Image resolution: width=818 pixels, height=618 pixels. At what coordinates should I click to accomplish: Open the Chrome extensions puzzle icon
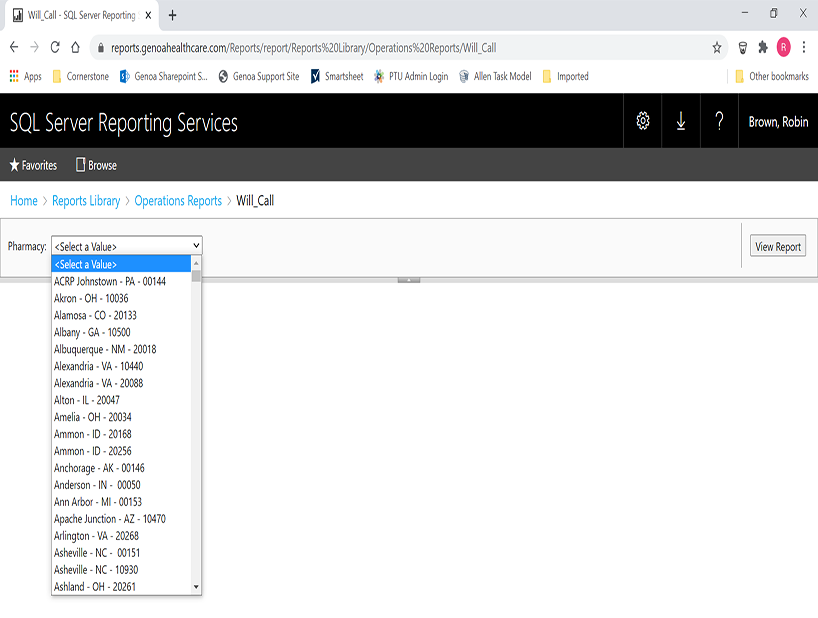pyautogui.click(x=763, y=47)
